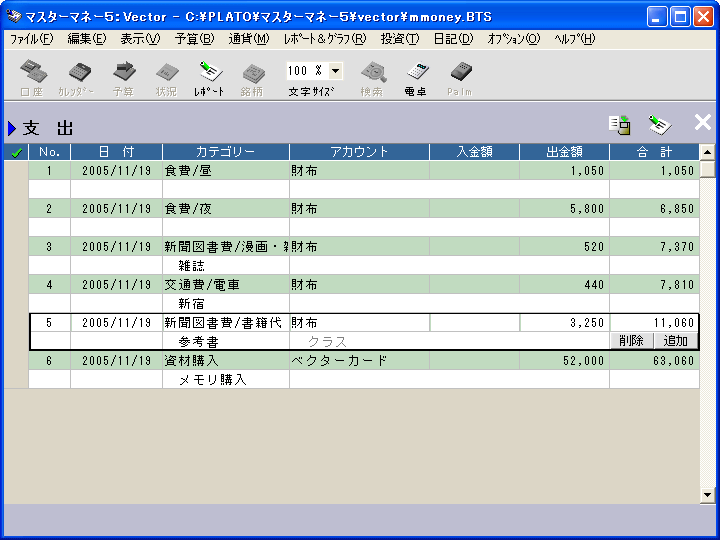Image resolution: width=720 pixels, height=540 pixels.
Task: Open the 編集(E) menu
Action: pos(87,39)
